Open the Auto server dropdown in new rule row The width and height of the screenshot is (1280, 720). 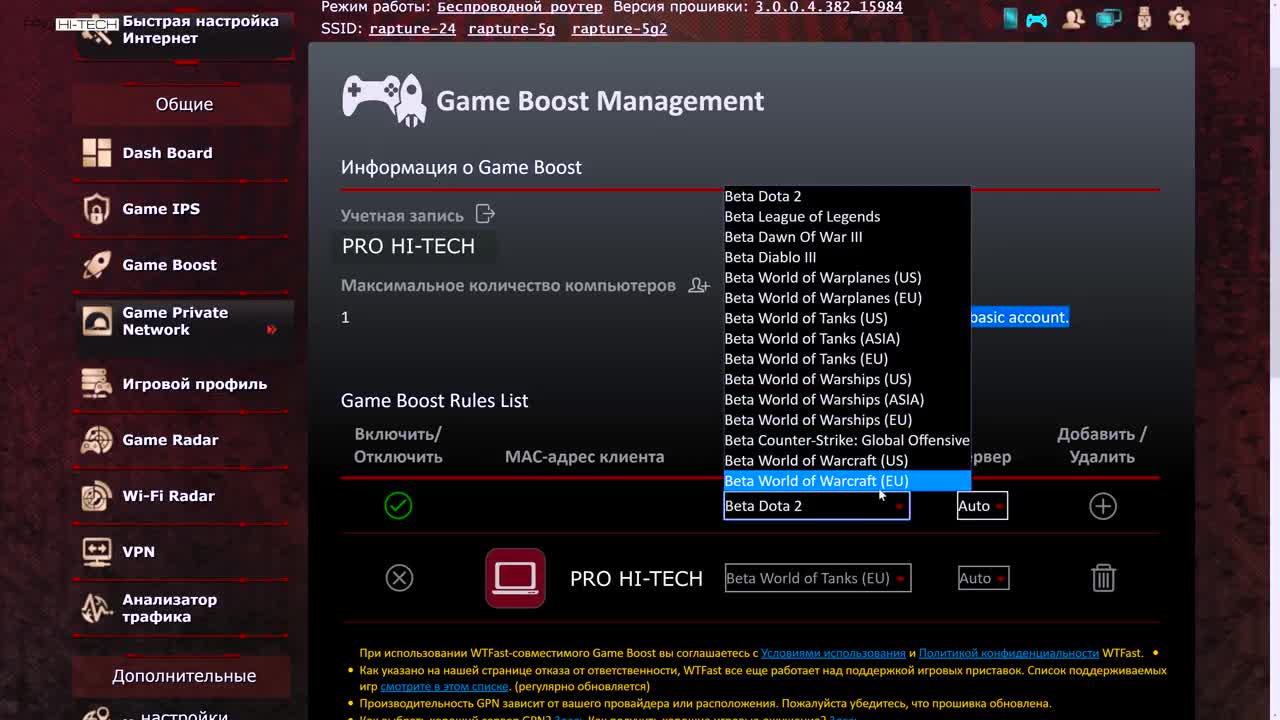click(982, 506)
